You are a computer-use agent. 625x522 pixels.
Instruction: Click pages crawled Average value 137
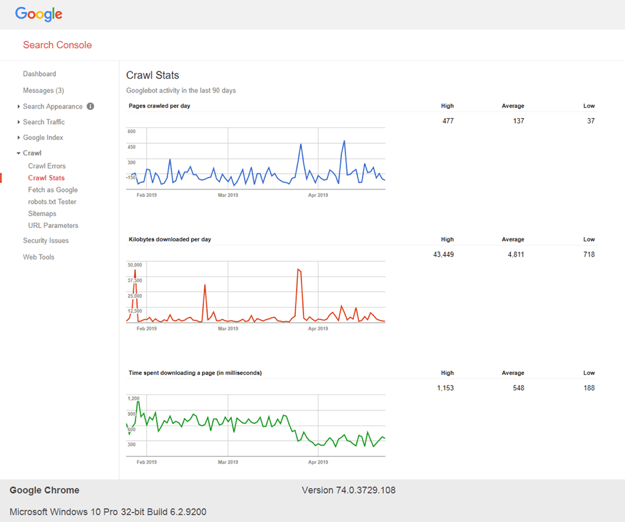click(519, 121)
